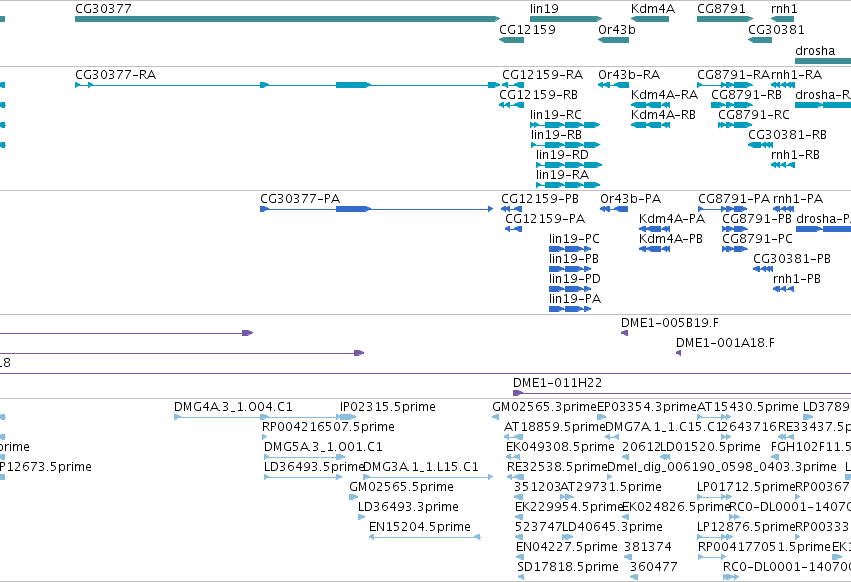
Task: Select protein lin19-PC
Action: 570,249
